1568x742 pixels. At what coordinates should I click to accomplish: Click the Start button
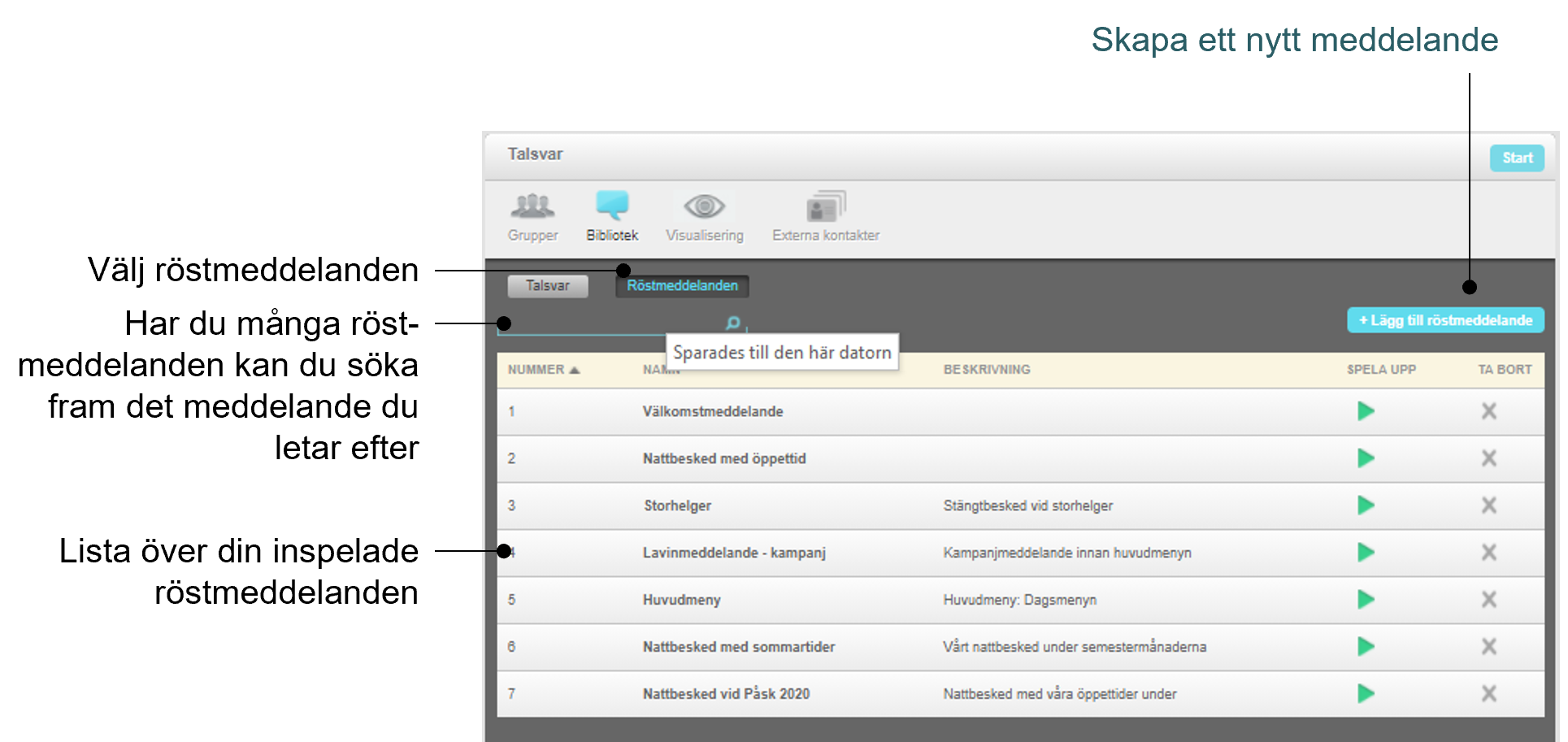(x=1517, y=158)
